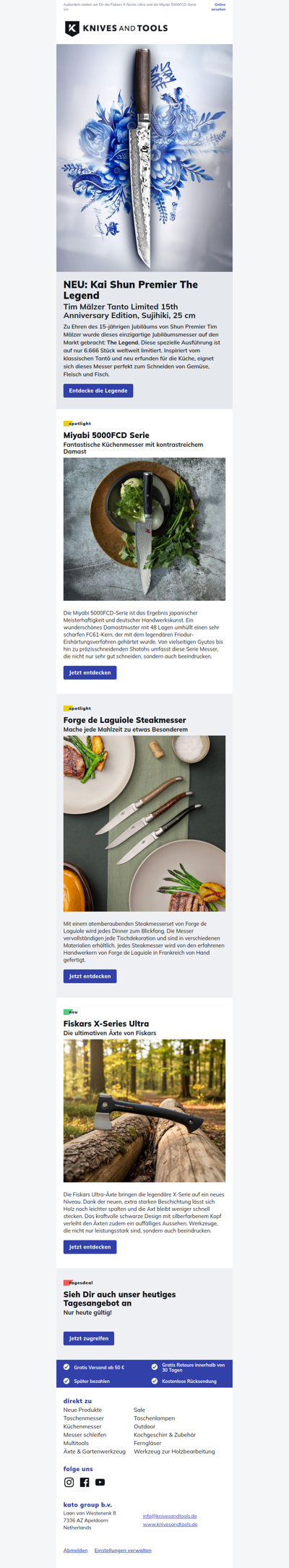Click the checkmark icon beside 'Später bezahlen'

[x=66, y=1381]
